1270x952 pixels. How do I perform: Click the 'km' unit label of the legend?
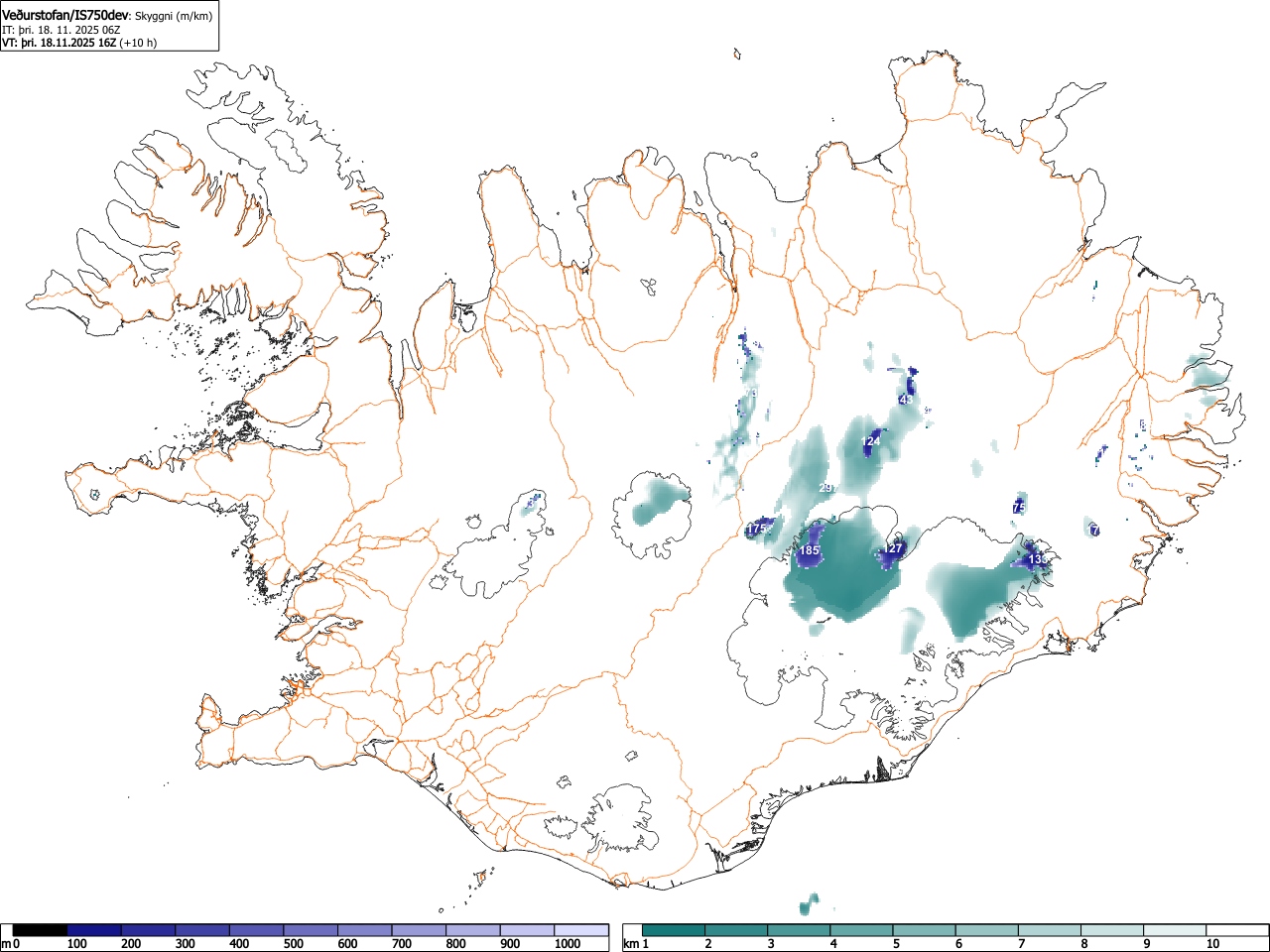pyautogui.click(x=631, y=944)
